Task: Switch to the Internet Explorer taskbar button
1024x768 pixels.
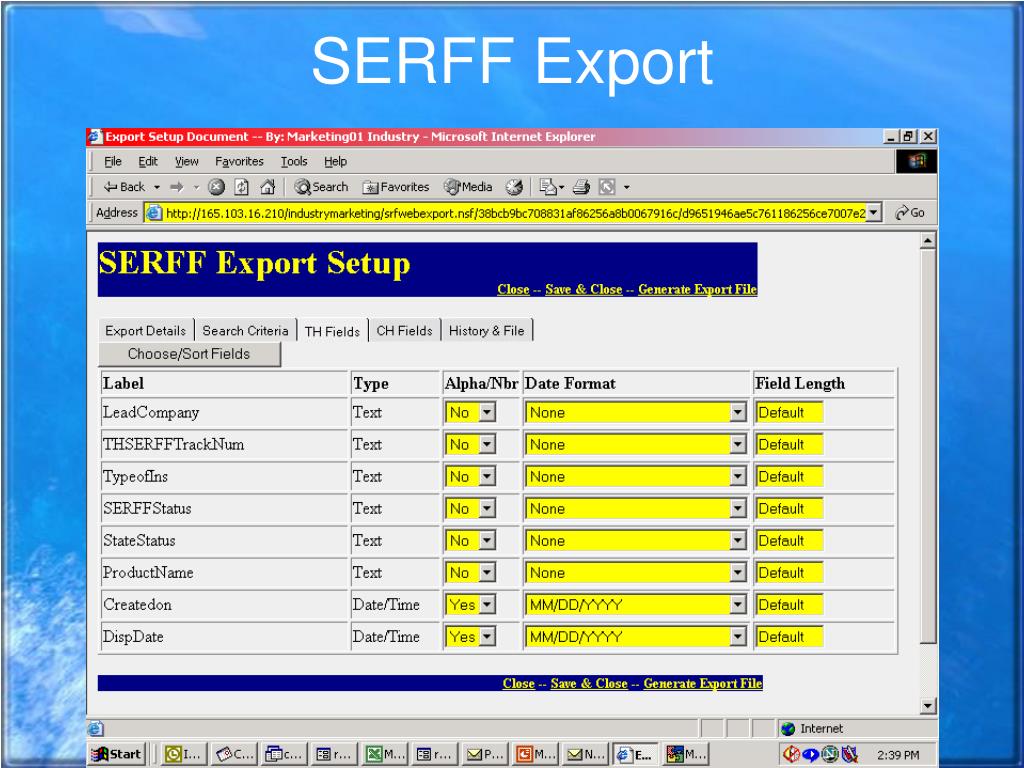Action: 636,754
